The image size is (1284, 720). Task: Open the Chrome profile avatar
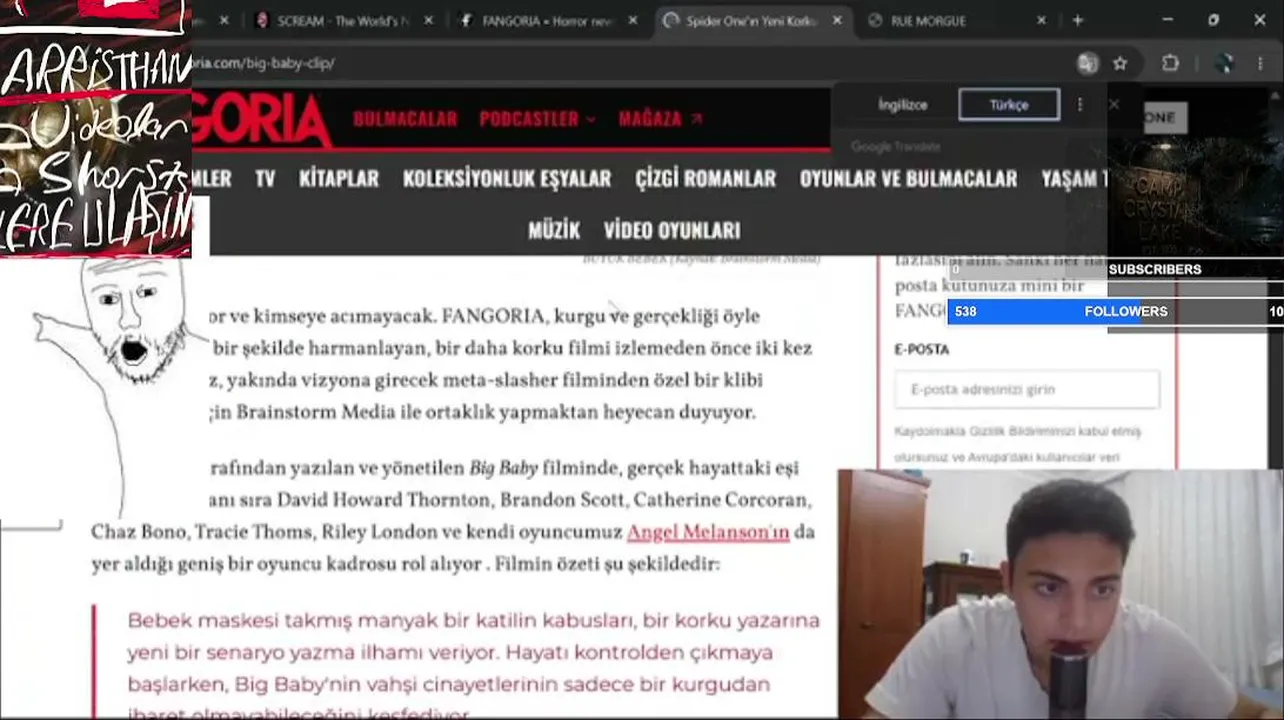click(x=1224, y=63)
